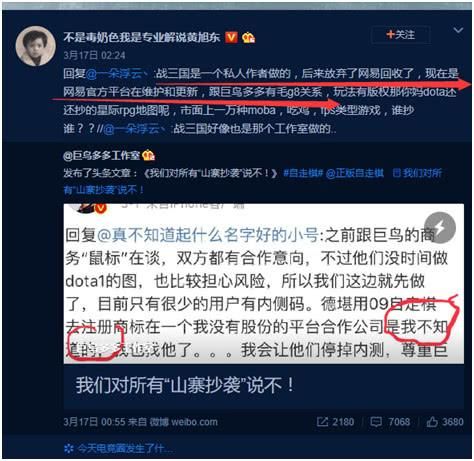Image resolution: width=474 pixels, height=461 pixels.
Task: Click the membership crown icon beside poster name
Action: 249,38
